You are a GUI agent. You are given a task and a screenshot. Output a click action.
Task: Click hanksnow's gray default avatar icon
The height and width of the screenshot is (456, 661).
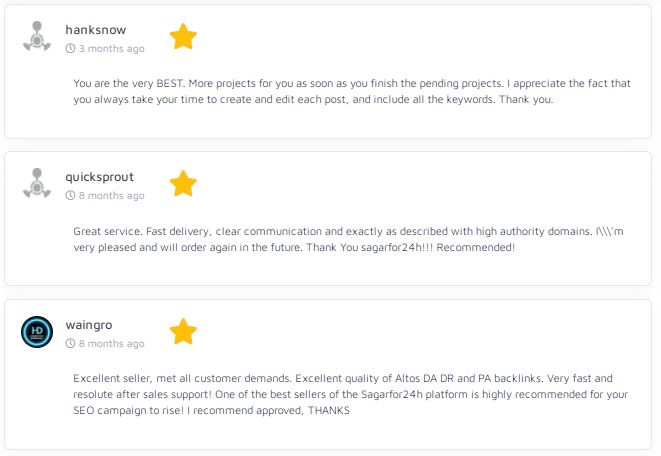37,37
